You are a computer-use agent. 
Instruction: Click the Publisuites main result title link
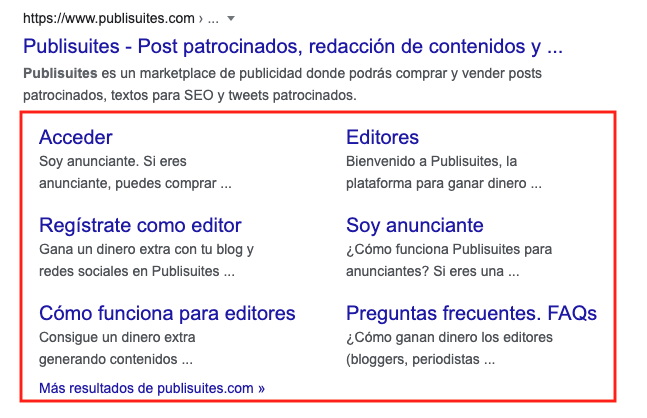pos(292,47)
